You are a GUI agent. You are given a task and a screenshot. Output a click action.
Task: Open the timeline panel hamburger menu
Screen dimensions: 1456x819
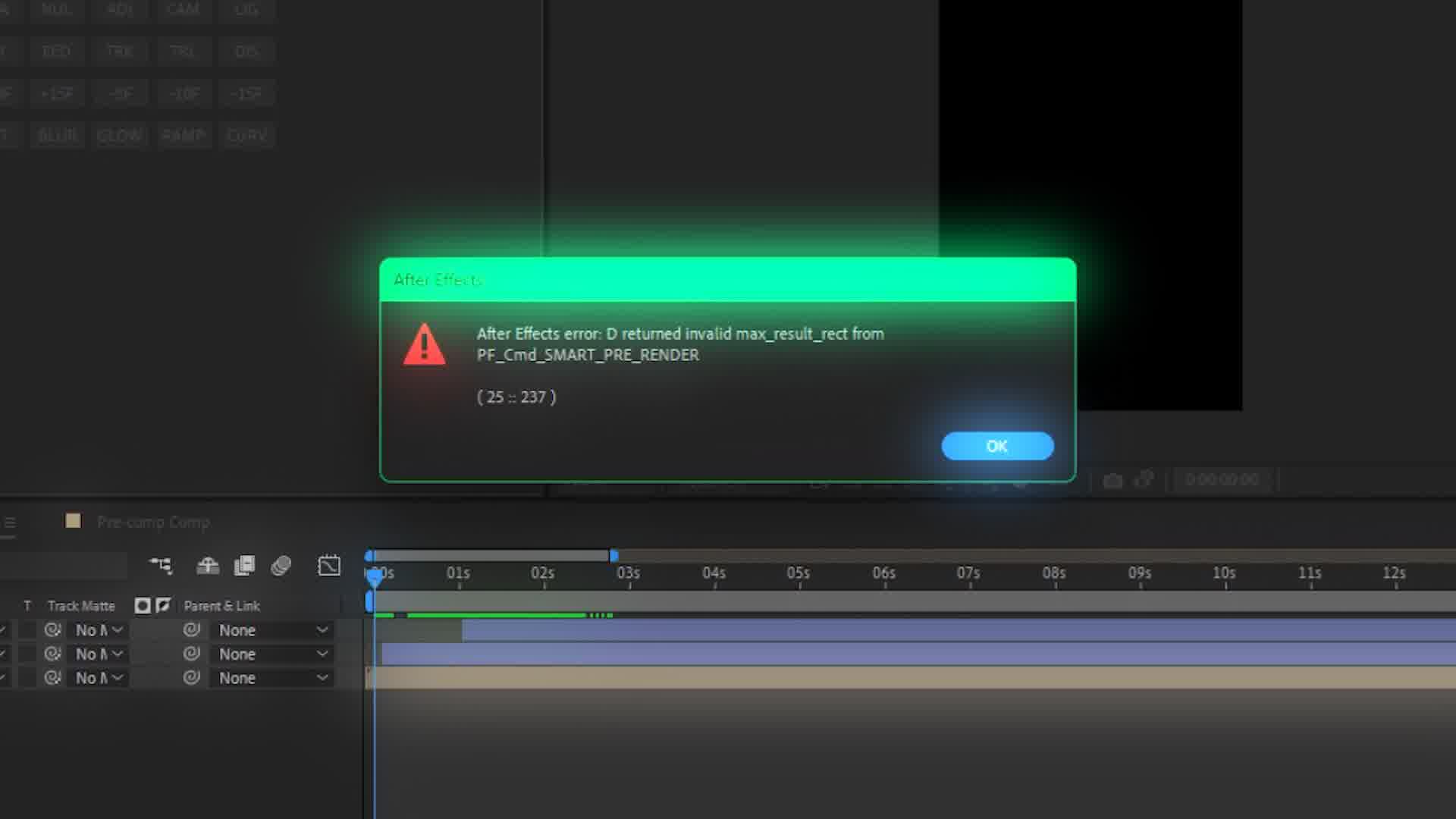[11, 523]
